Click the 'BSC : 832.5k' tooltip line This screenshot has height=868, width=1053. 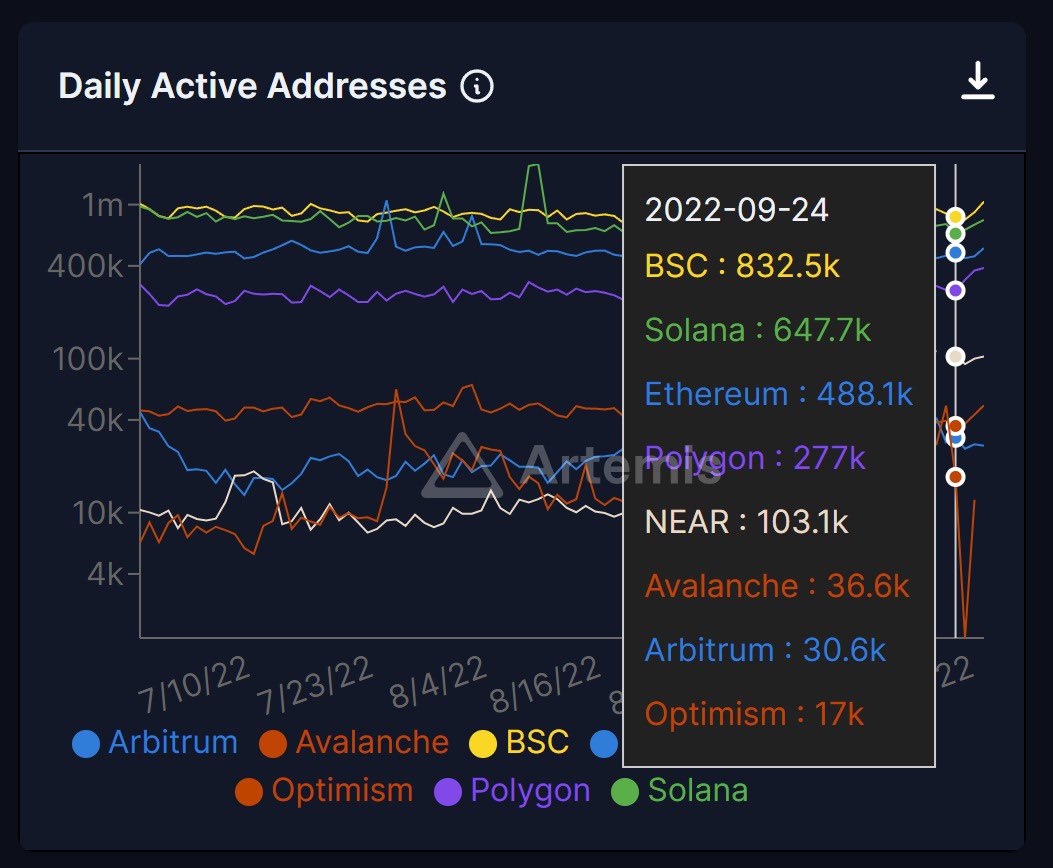(742, 266)
